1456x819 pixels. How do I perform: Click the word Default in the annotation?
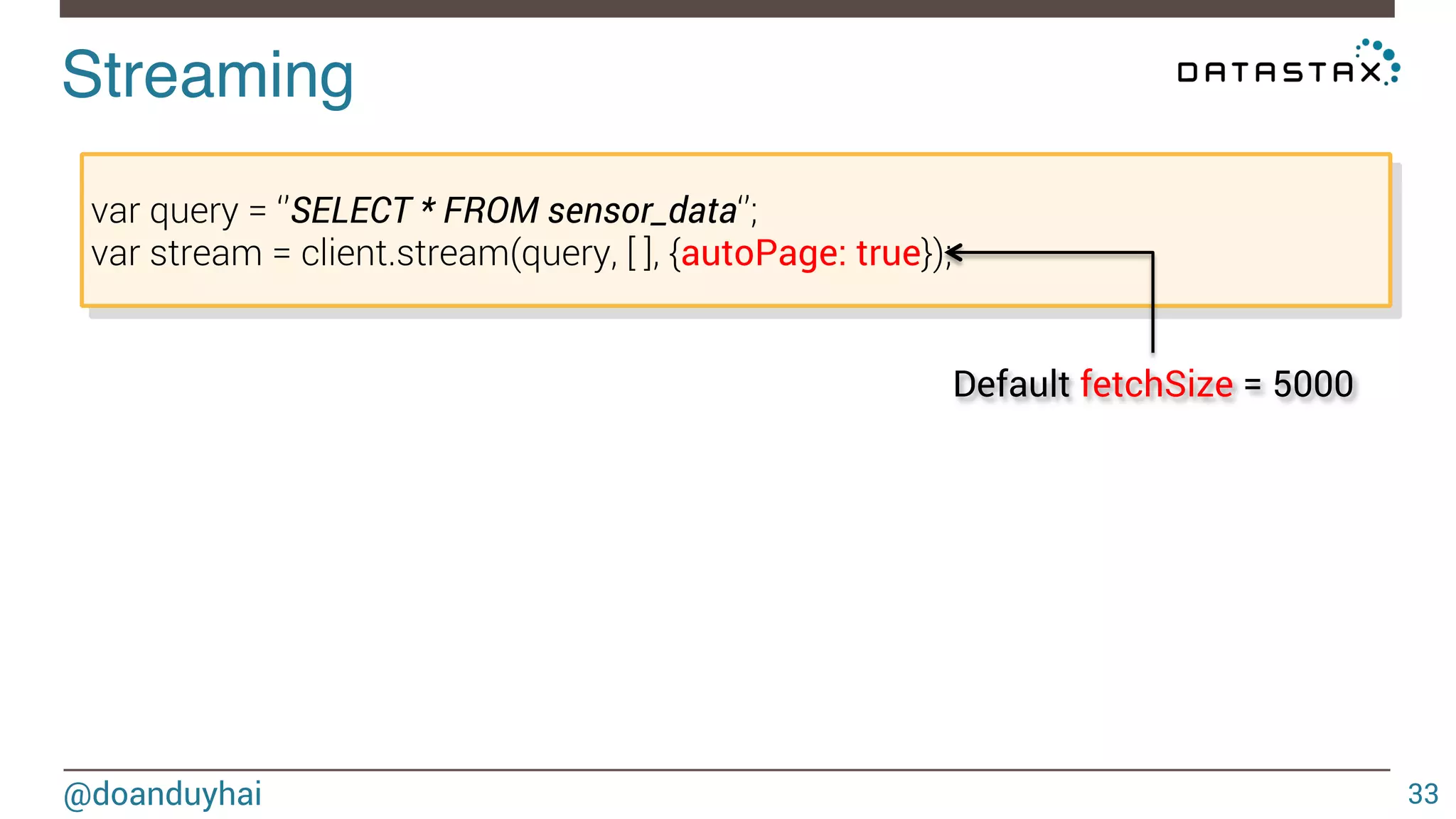click(x=1011, y=384)
